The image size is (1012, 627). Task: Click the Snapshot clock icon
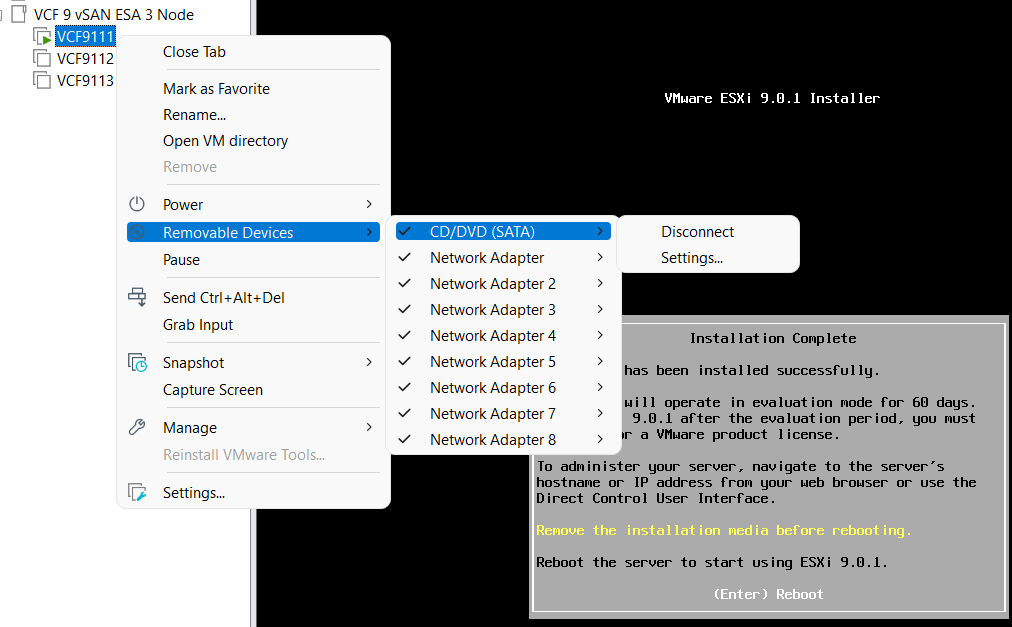137,363
